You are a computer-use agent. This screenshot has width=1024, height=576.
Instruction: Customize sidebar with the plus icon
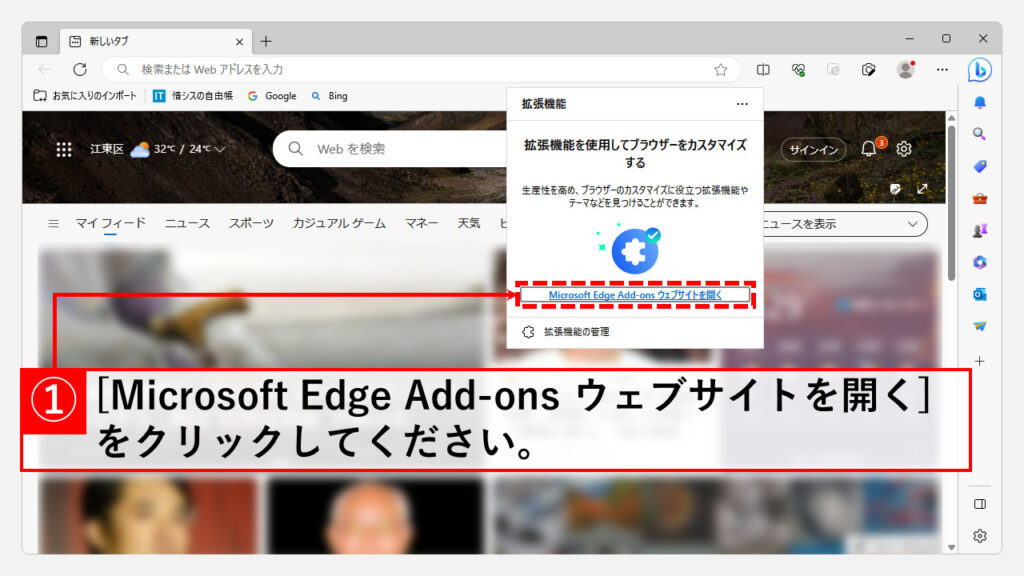(x=980, y=361)
